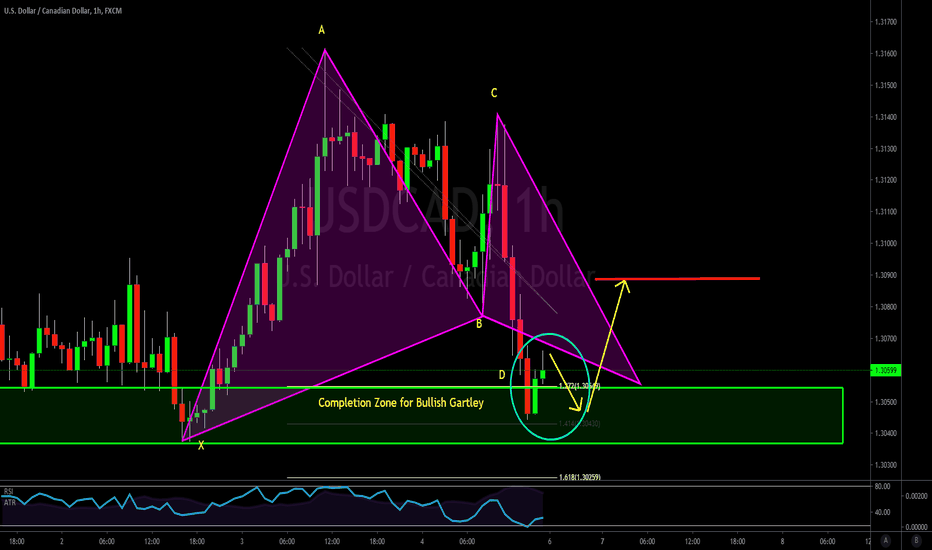The height and width of the screenshot is (550, 932).
Task: Click date label '7' on time axis
Action: pyautogui.click(x=602, y=541)
